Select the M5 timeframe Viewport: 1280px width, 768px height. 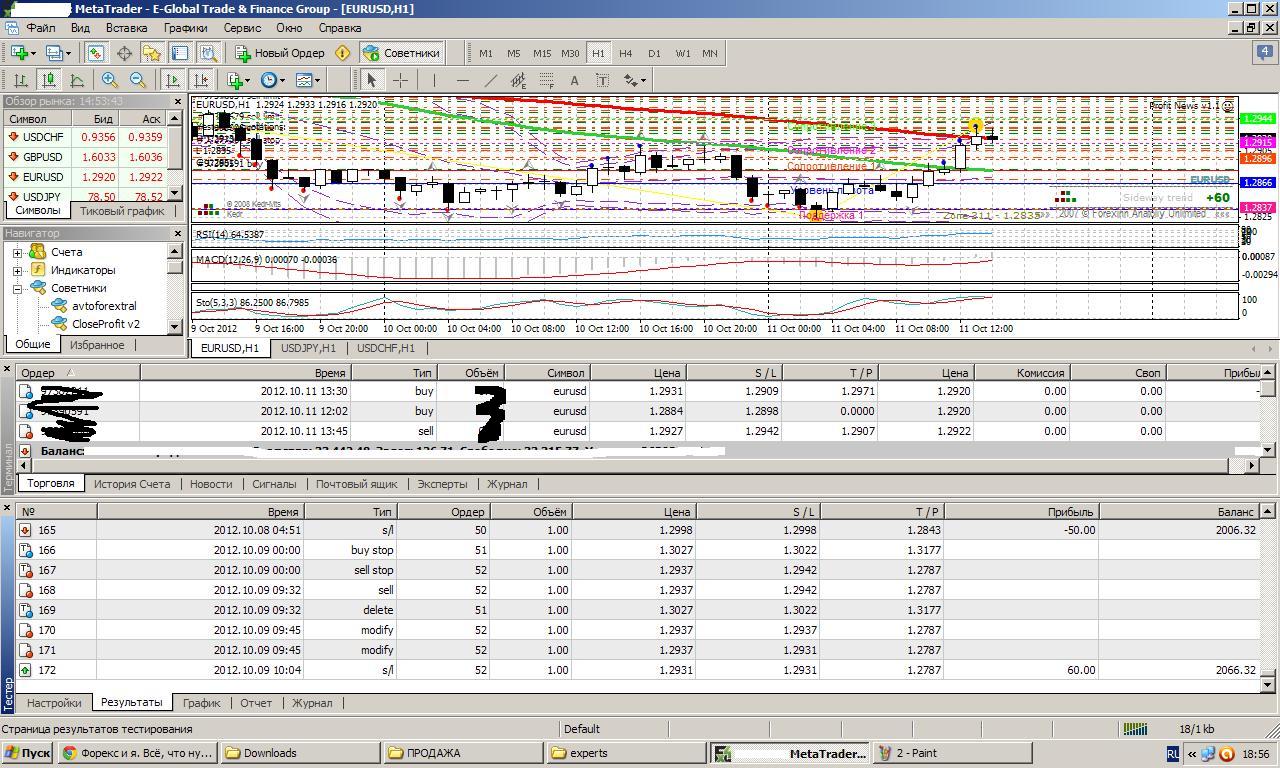click(x=513, y=53)
